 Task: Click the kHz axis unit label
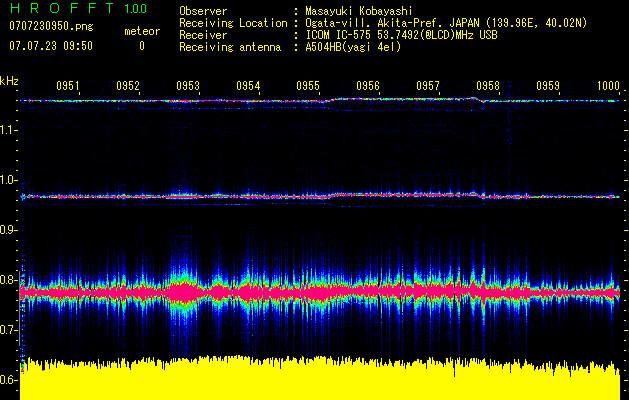pyautogui.click(x=9, y=81)
